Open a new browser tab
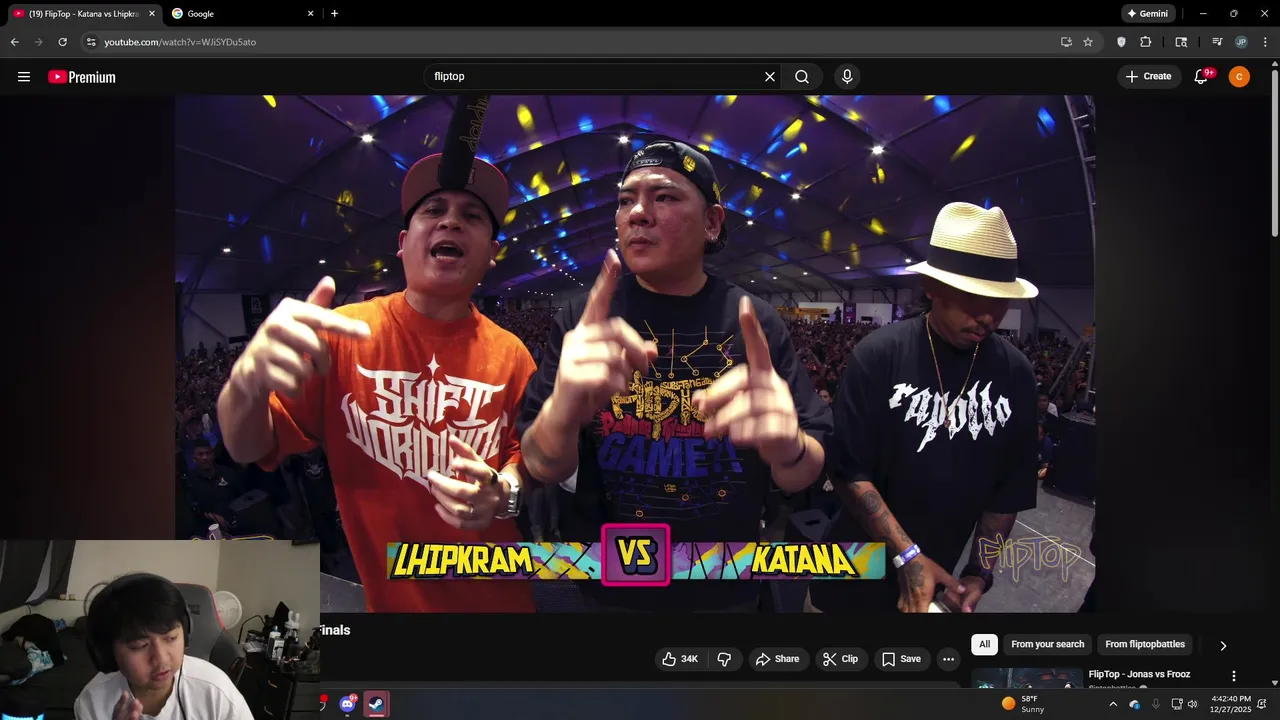The height and width of the screenshot is (720, 1280). click(334, 14)
